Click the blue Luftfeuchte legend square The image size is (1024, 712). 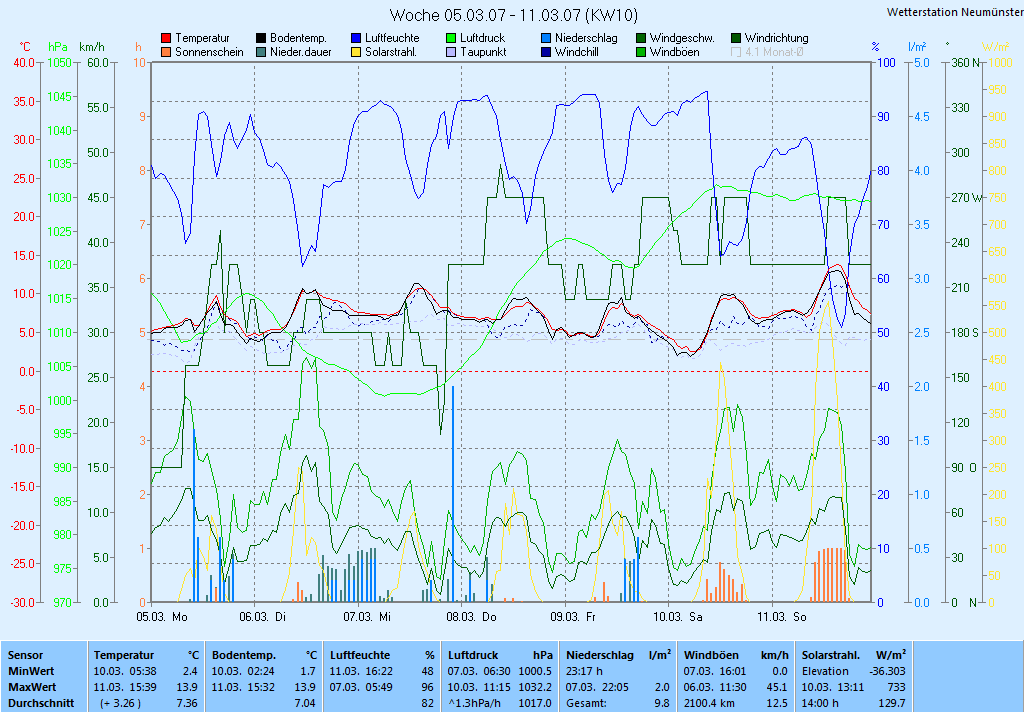[357, 38]
